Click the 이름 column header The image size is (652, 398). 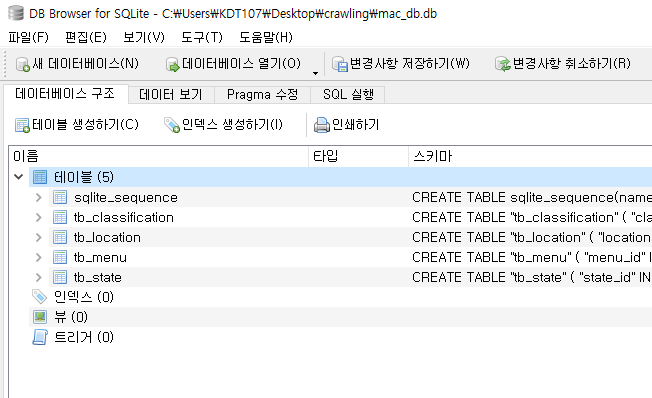click(158, 156)
